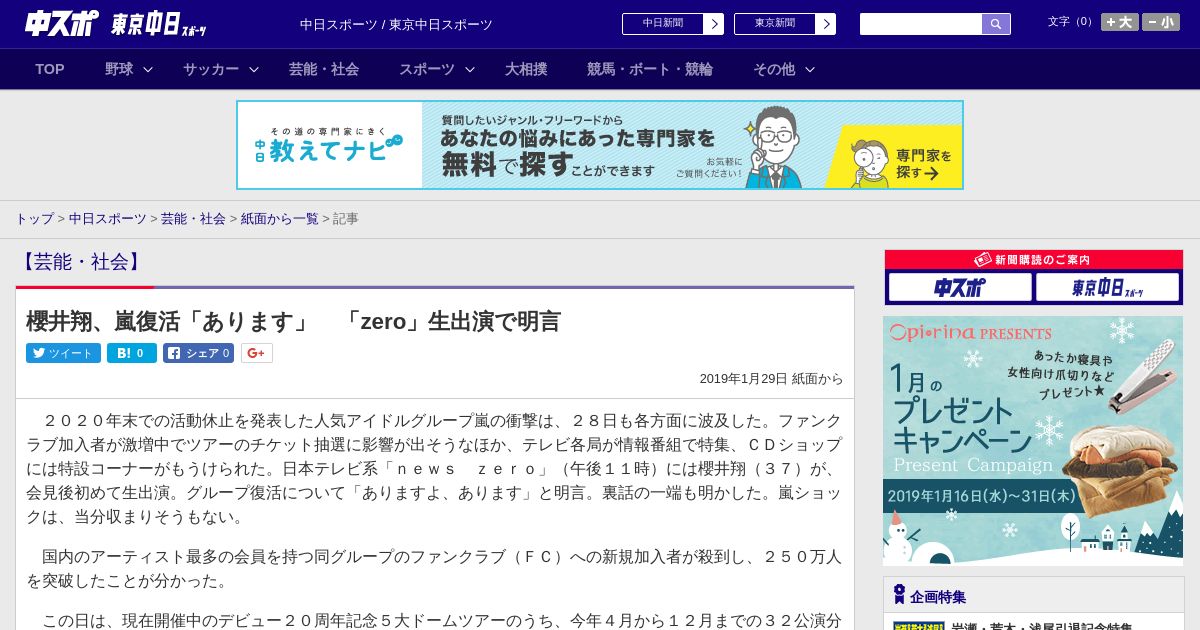
Task: Go to 紙面から一覧 breadcrumb link
Action: point(279,218)
